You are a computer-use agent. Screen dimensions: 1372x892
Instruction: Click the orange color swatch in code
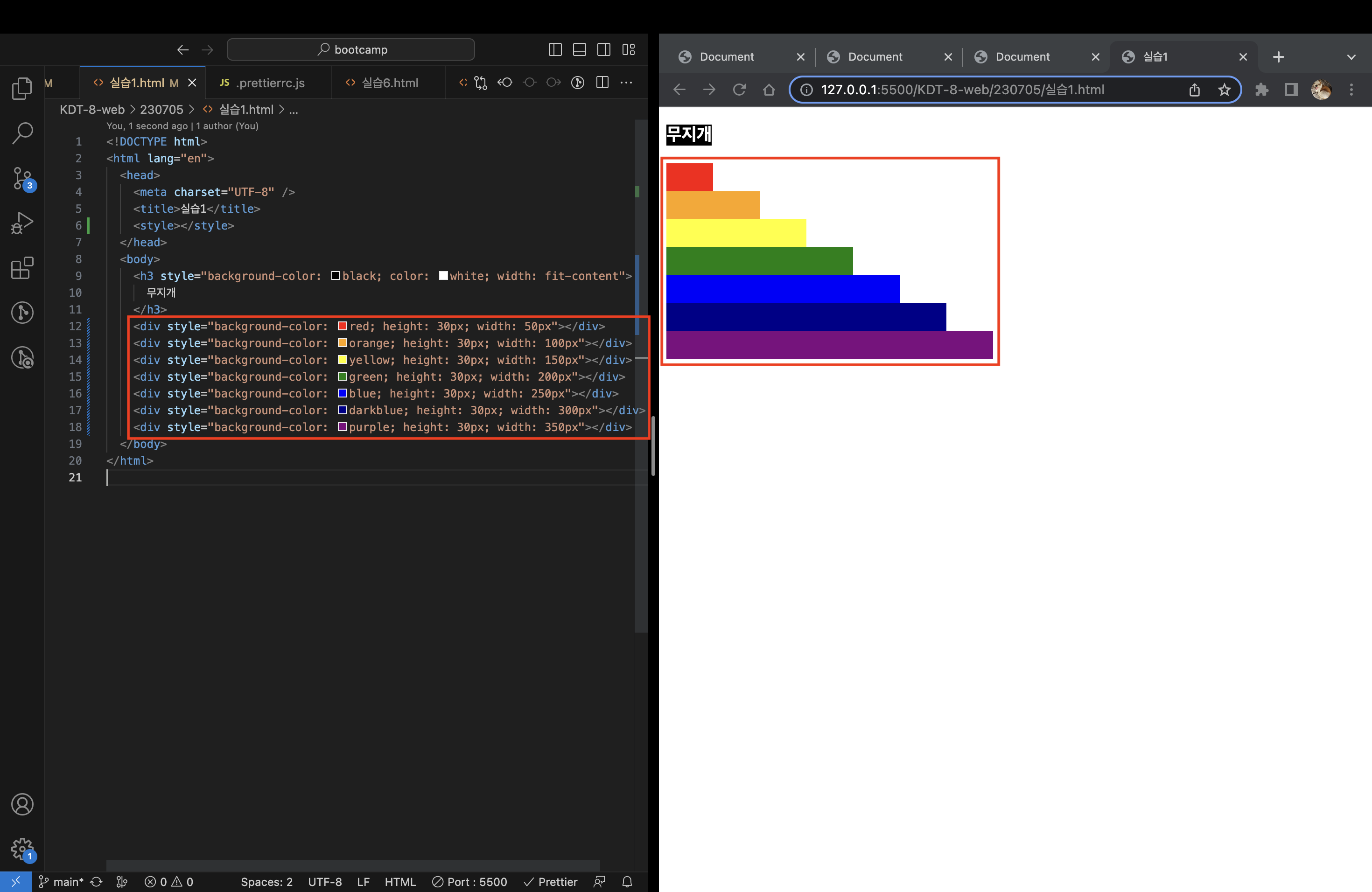click(342, 343)
